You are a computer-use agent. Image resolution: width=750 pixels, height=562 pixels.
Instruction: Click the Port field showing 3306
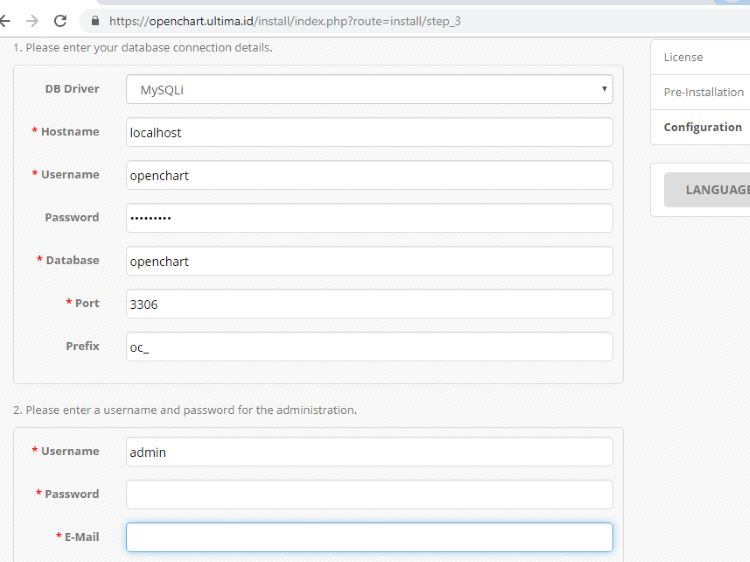[x=369, y=304]
